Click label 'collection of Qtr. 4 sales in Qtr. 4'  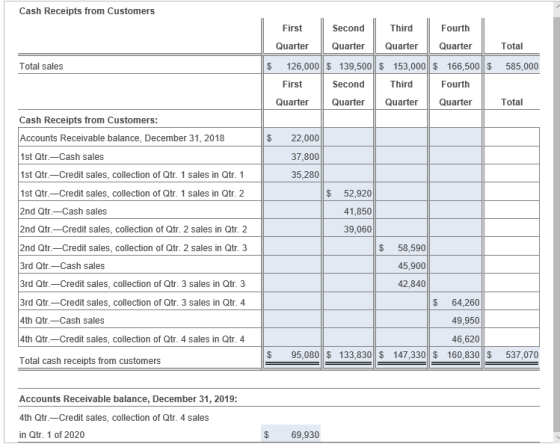pyautogui.click(x=179, y=339)
